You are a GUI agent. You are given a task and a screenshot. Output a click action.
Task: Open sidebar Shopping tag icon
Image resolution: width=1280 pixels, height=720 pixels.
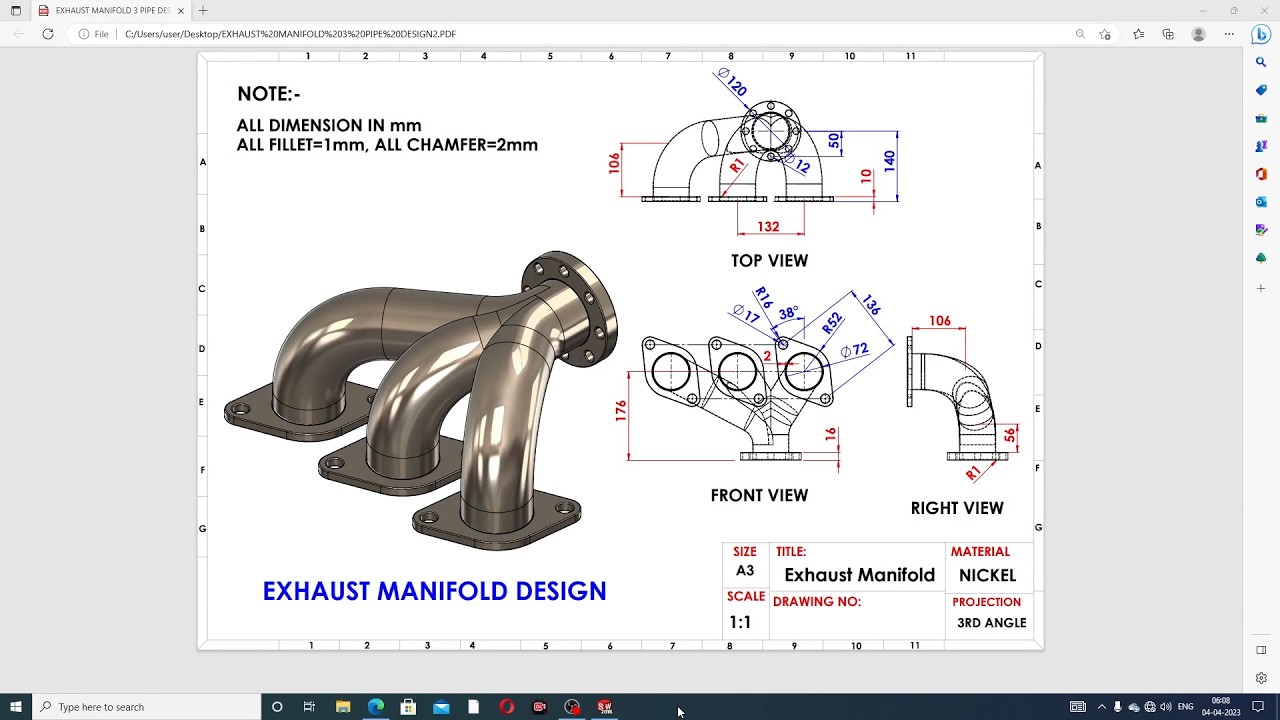tap(1261, 90)
